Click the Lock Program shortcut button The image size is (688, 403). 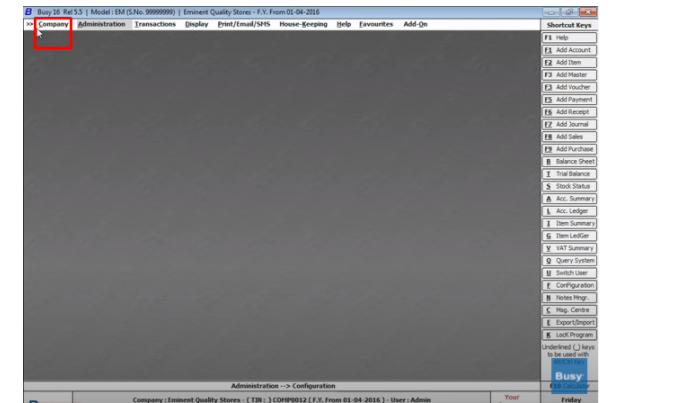[x=569, y=335]
